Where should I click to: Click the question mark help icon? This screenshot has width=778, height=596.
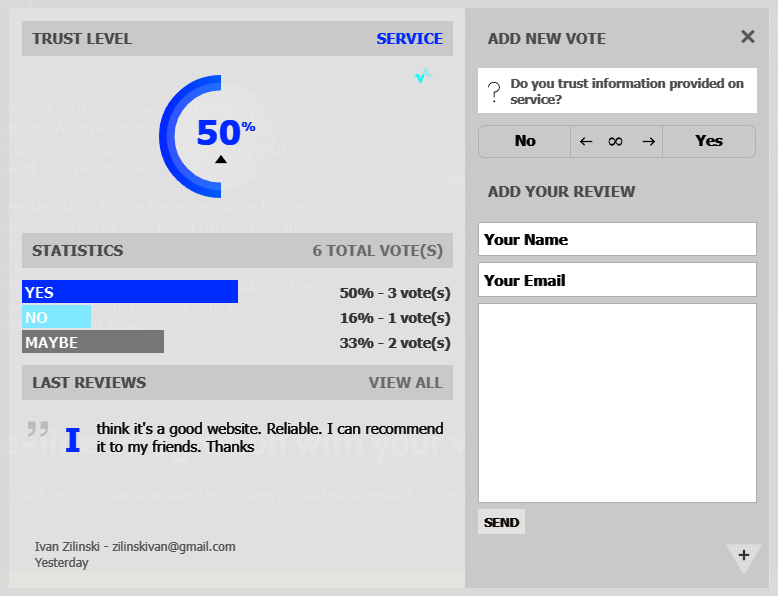(494, 92)
